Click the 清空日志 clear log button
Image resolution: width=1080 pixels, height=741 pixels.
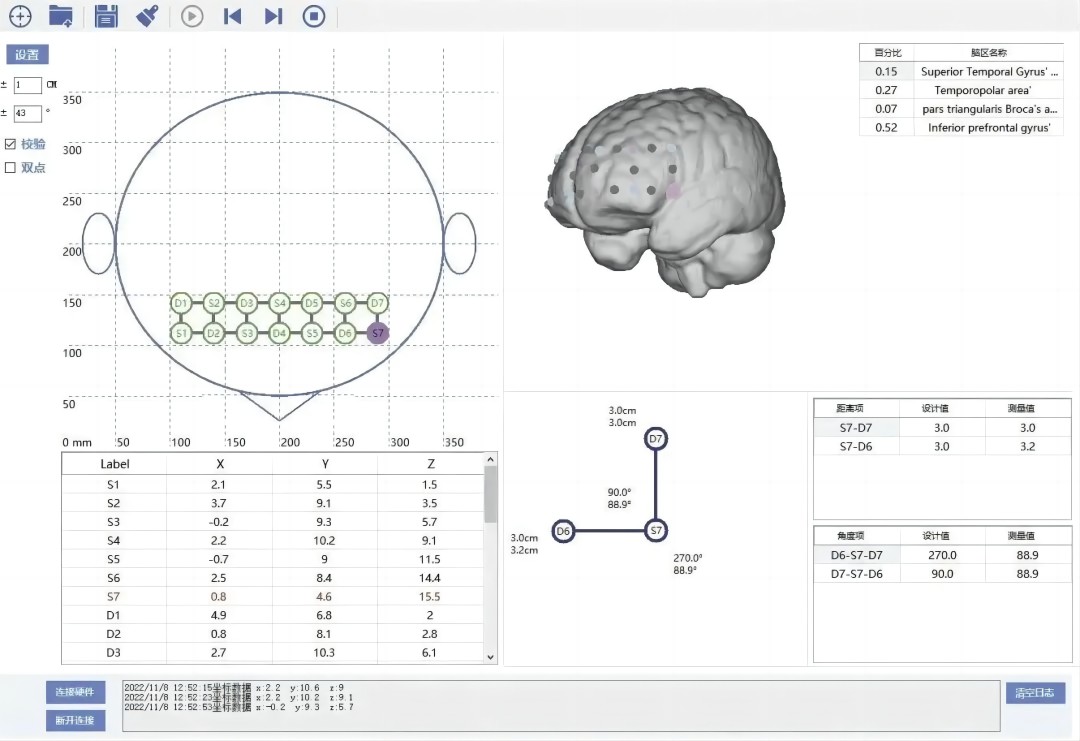pyautogui.click(x=1035, y=693)
